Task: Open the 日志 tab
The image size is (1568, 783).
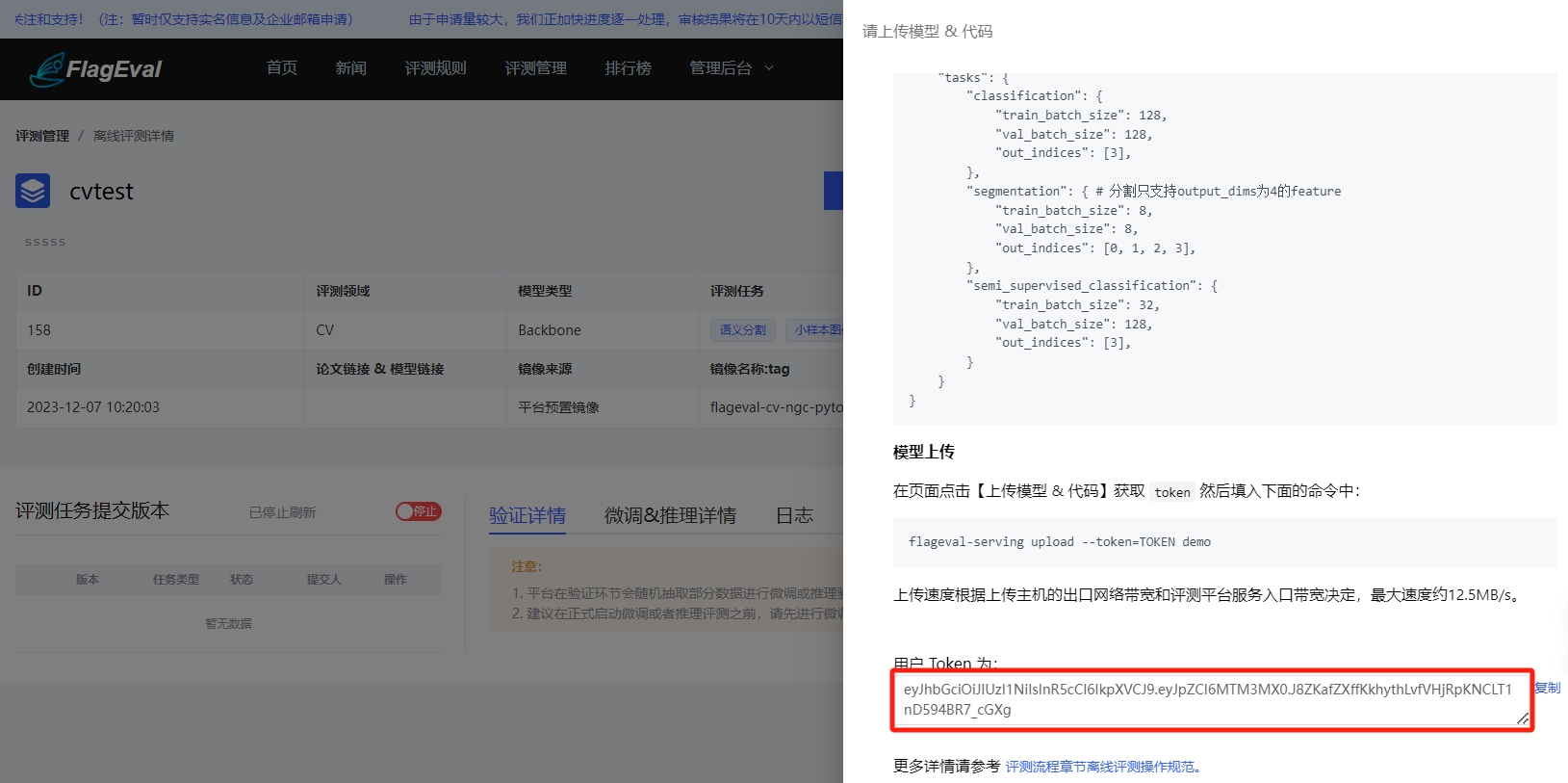Action: pyautogui.click(x=794, y=515)
